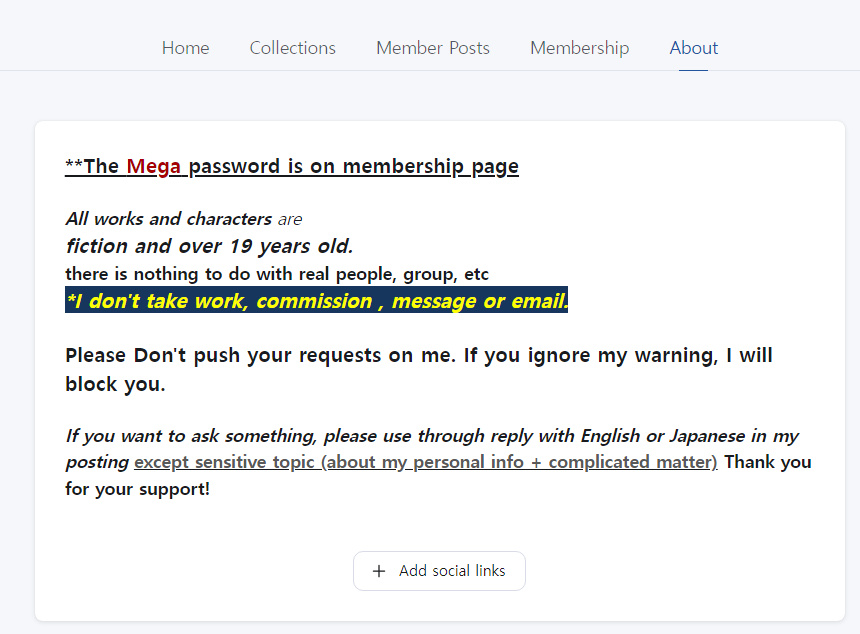Switch to the Collections tab

pos(292,48)
